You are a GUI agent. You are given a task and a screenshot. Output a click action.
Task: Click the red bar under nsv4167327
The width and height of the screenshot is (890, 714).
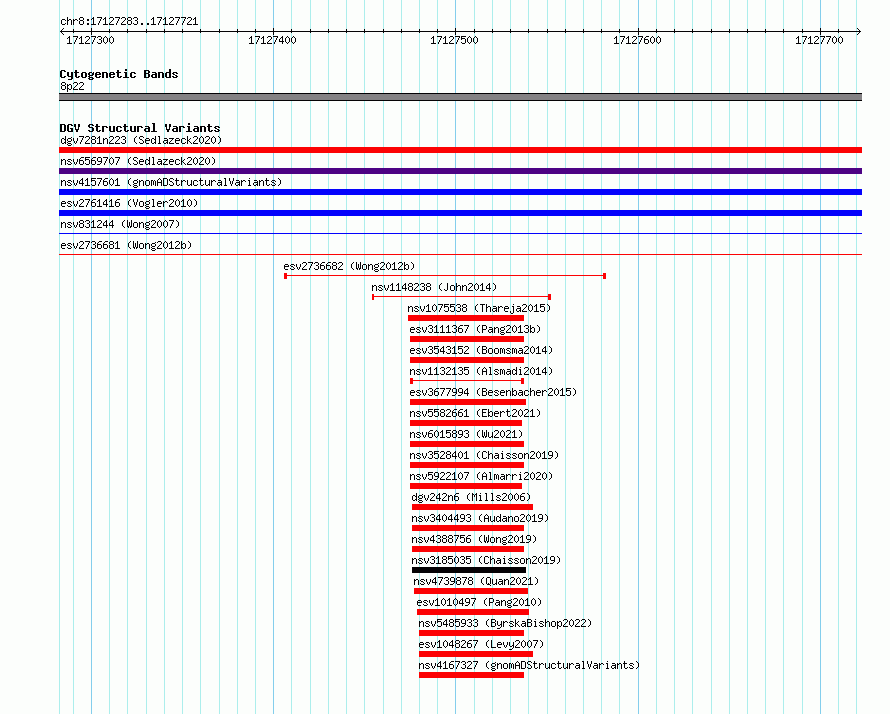(471, 675)
